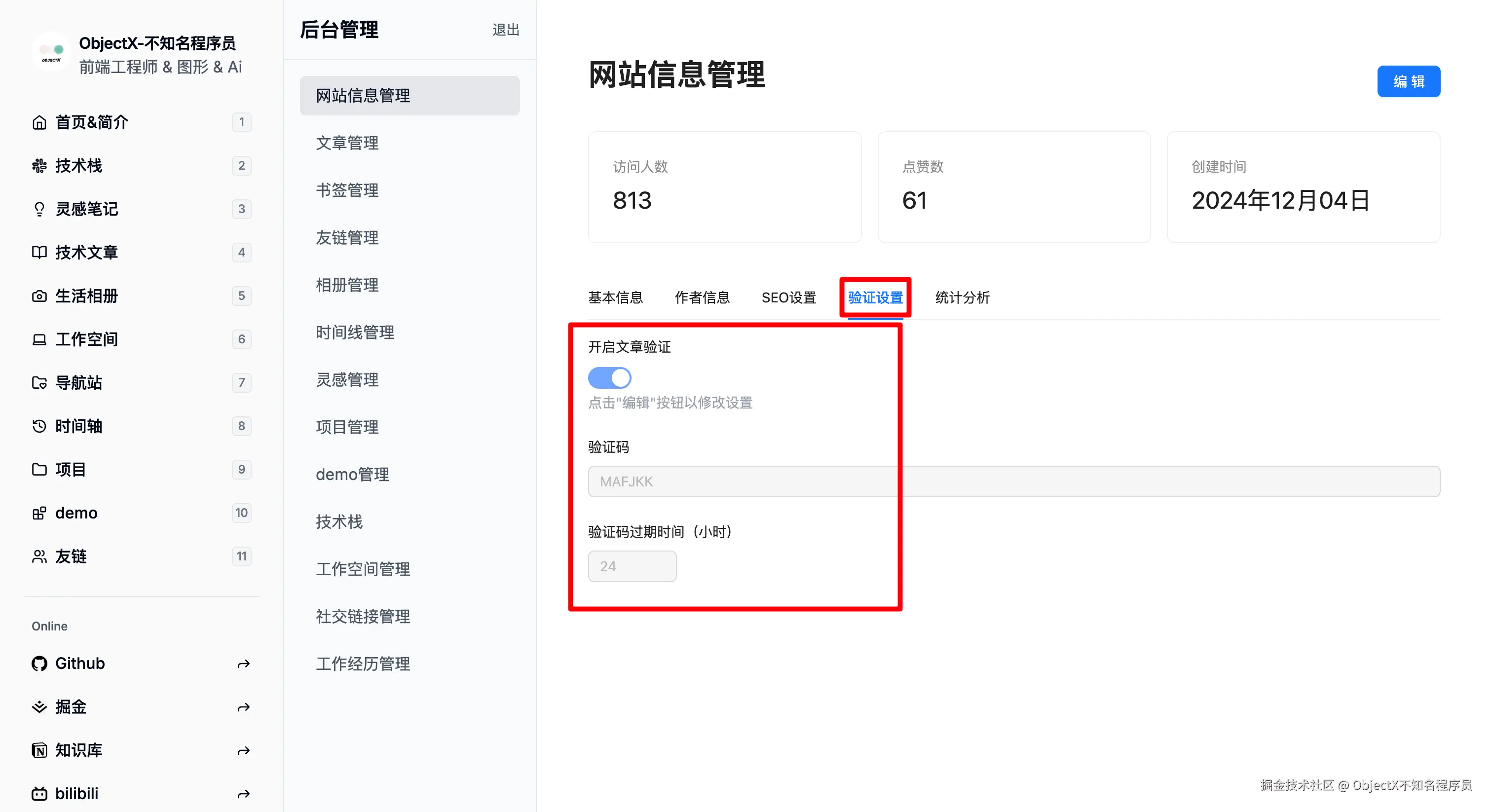Click the 技术栈 sidebar icon
This screenshot has height=812, width=1492.
pos(39,166)
